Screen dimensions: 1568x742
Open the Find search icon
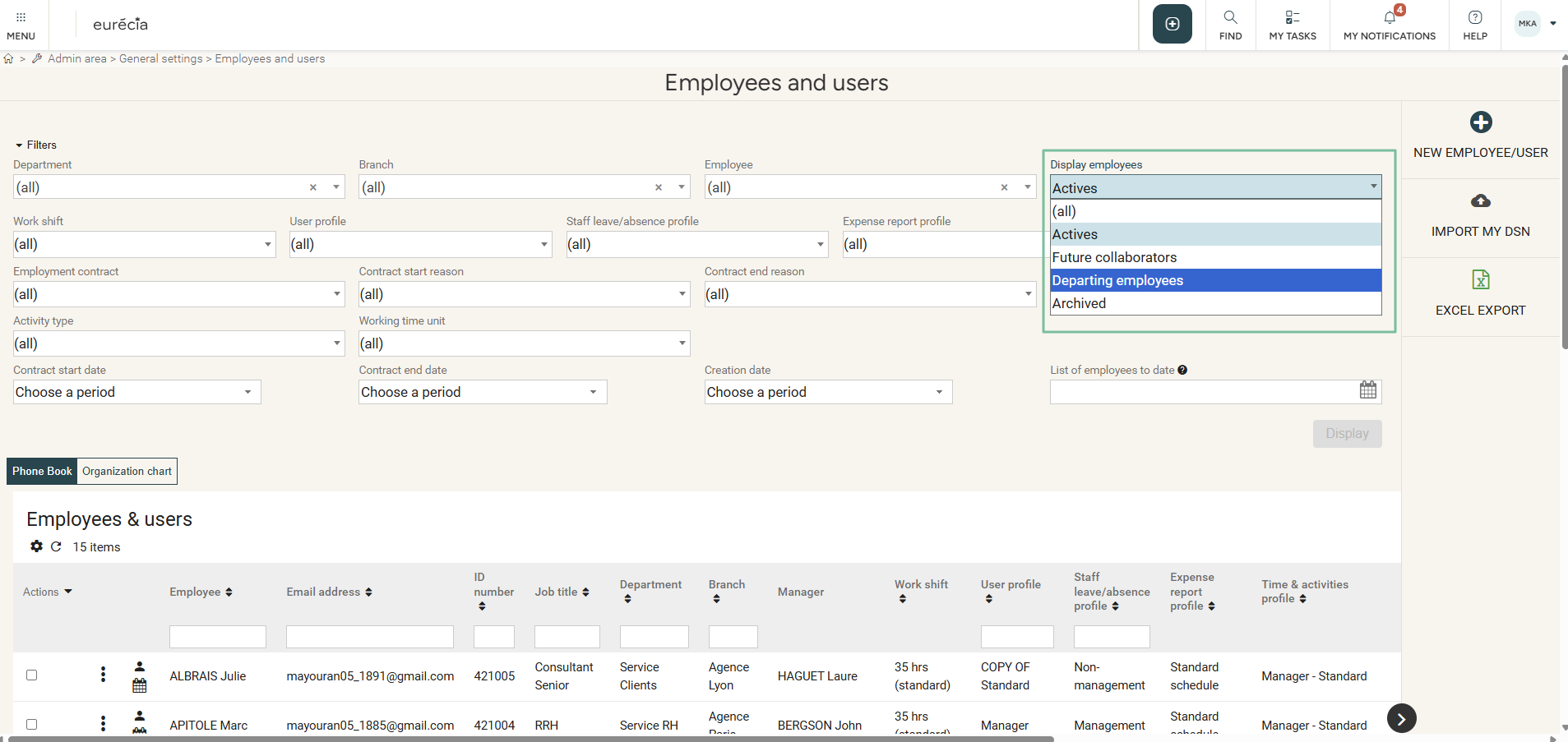1230,17
